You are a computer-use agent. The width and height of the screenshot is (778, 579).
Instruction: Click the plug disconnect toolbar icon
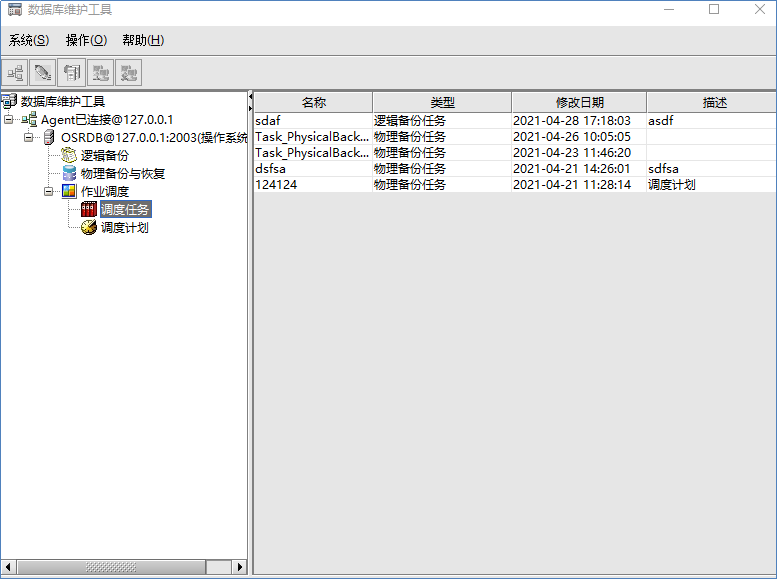[x=43, y=73]
